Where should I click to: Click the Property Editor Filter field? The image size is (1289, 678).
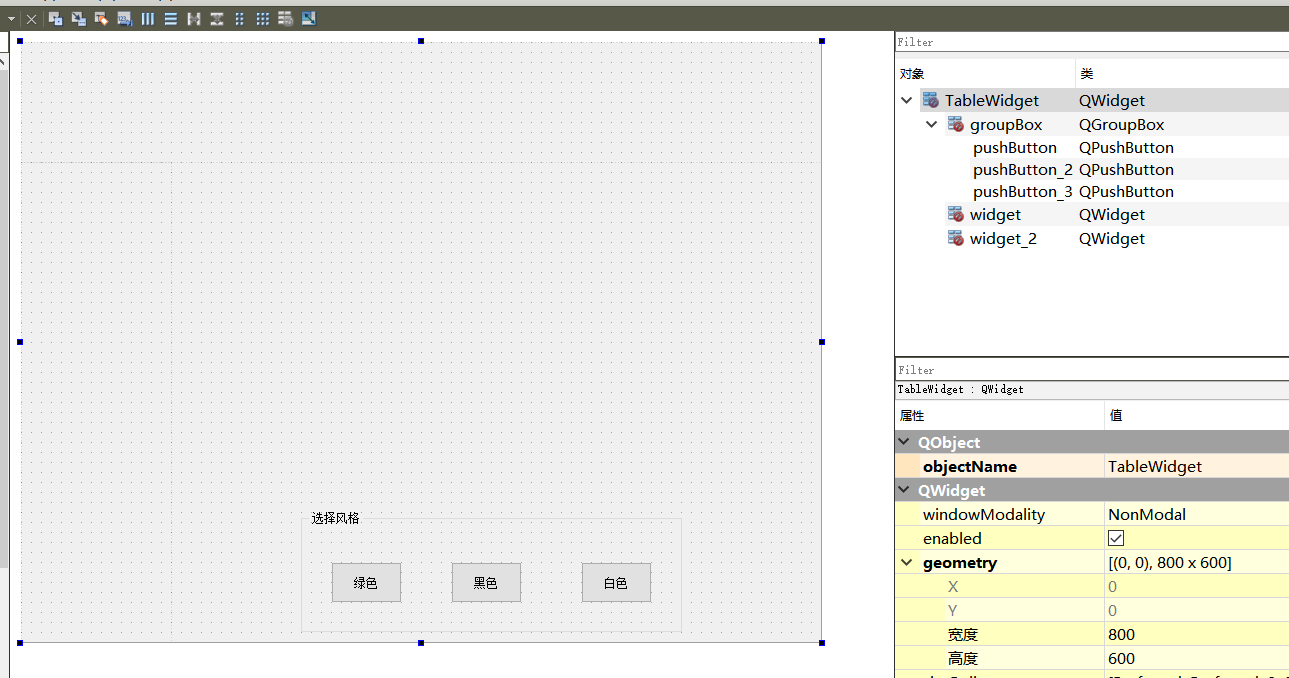(x=1092, y=370)
